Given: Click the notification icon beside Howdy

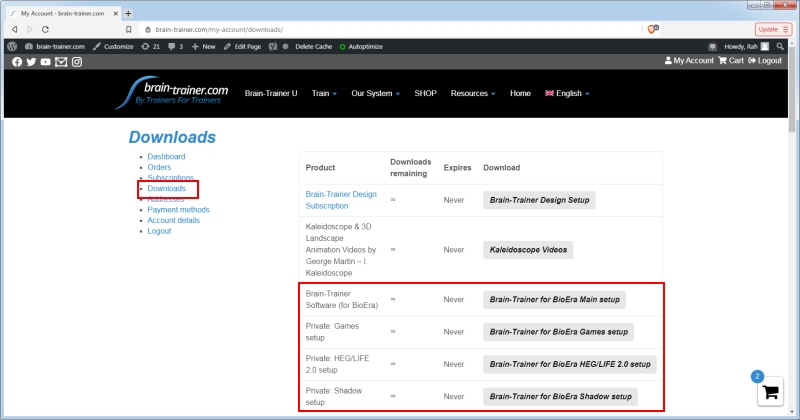Looking at the screenshot, I should [712, 46].
